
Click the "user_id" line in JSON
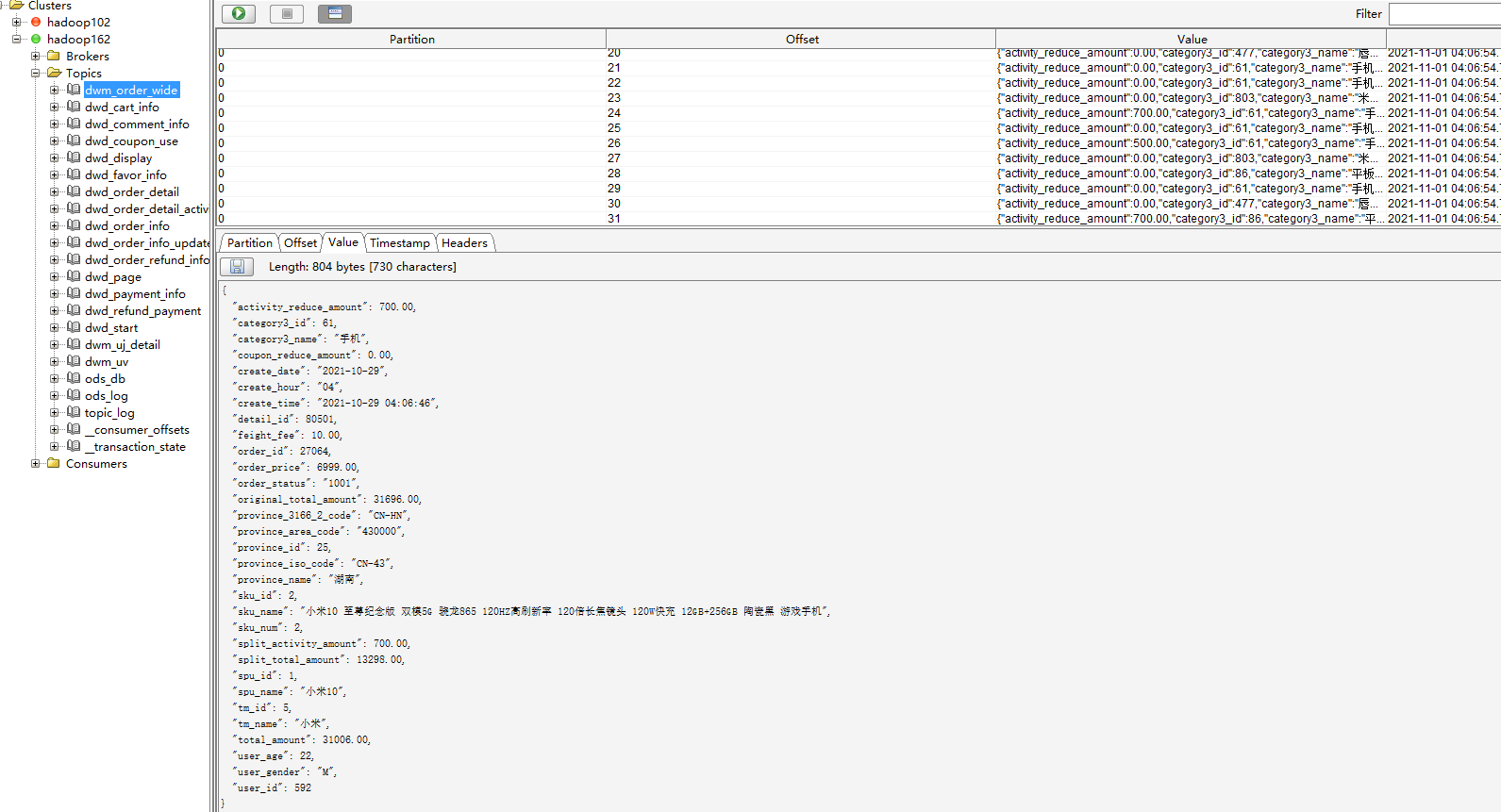272,787
